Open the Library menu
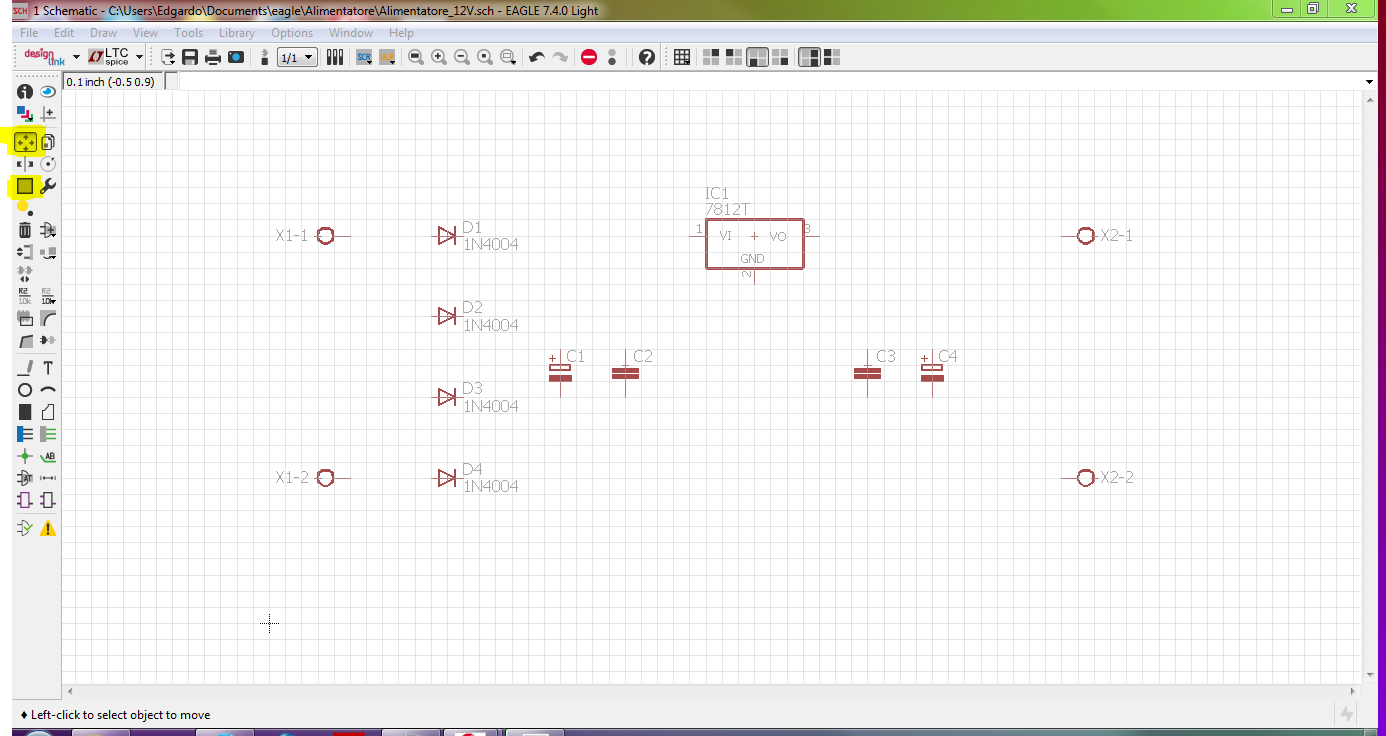 (x=237, y=33)
